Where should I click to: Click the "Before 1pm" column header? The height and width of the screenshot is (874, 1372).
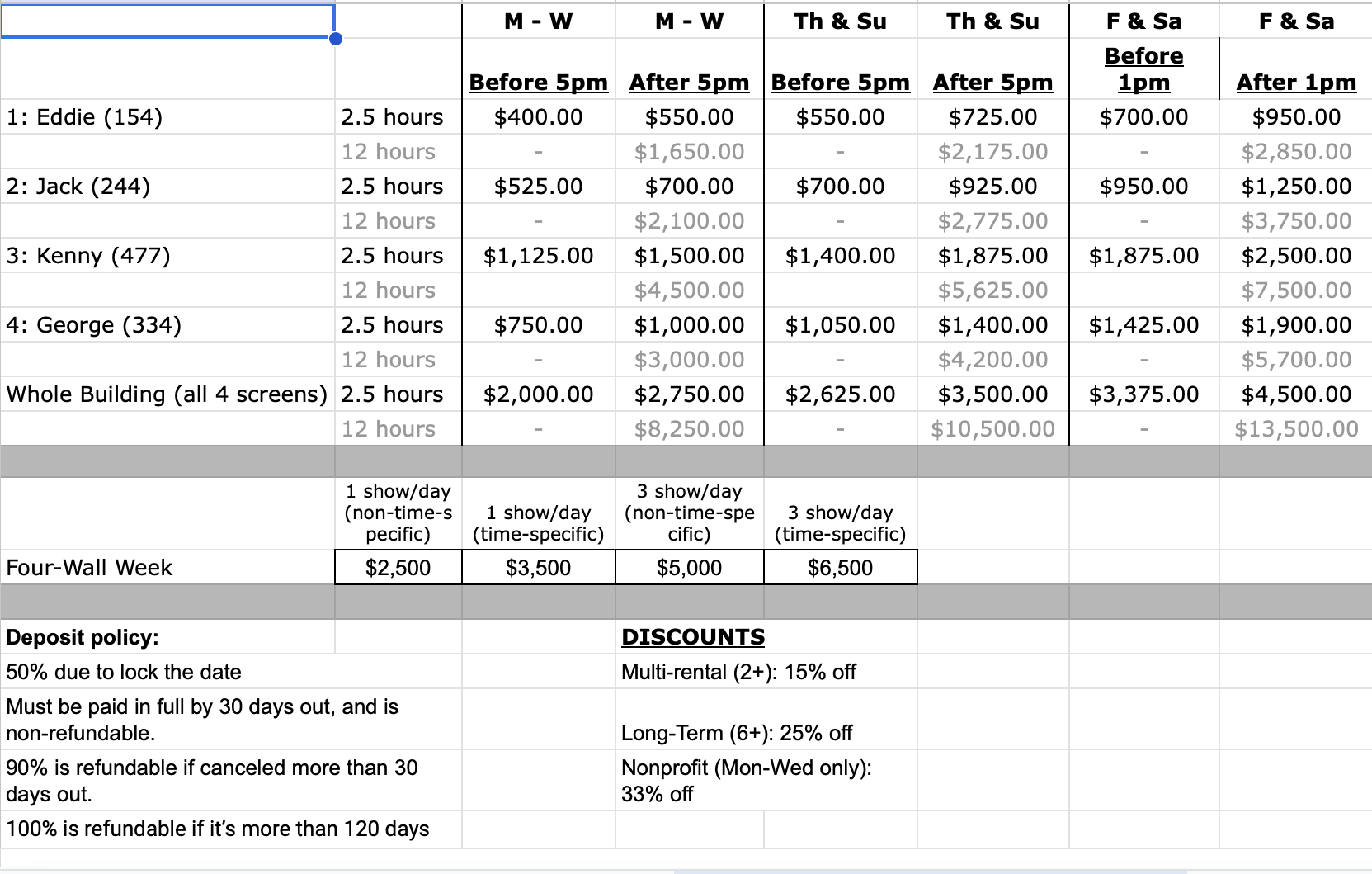(x=1143, y=69)
